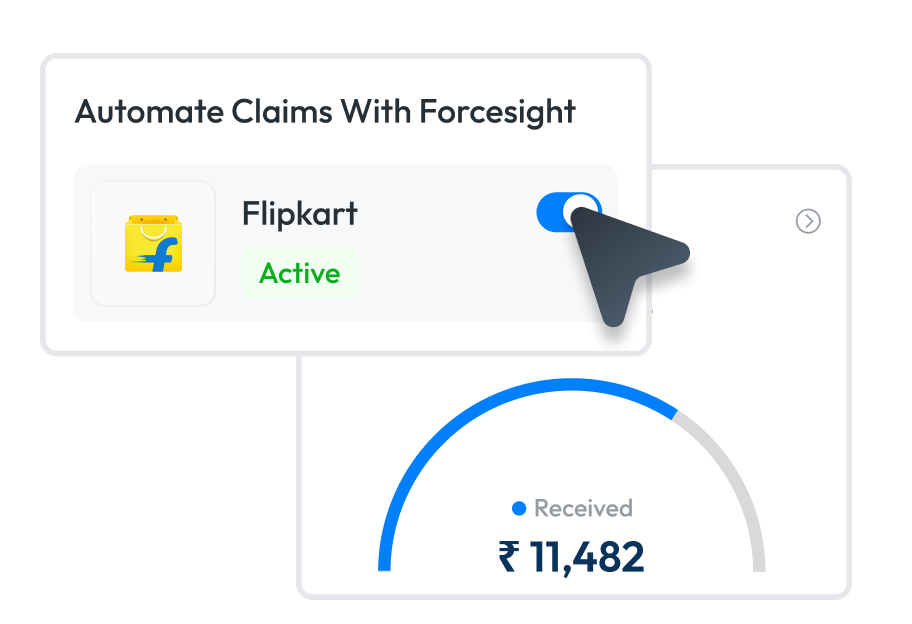This screenshot has height=624, width=912.
Task: Click the 11,482 received amount
Action: (x=587, y=557)
